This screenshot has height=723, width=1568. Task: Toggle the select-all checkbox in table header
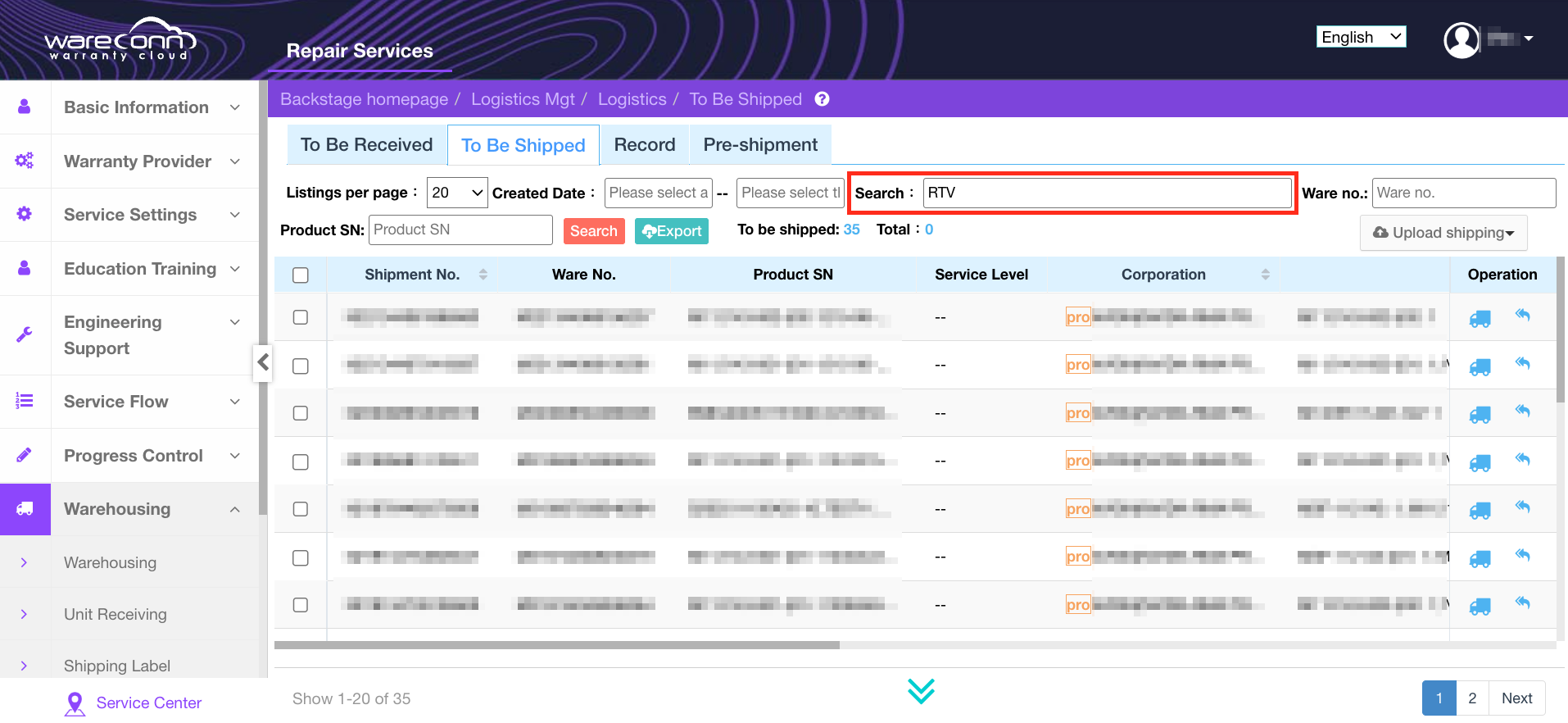pos(301,275)
